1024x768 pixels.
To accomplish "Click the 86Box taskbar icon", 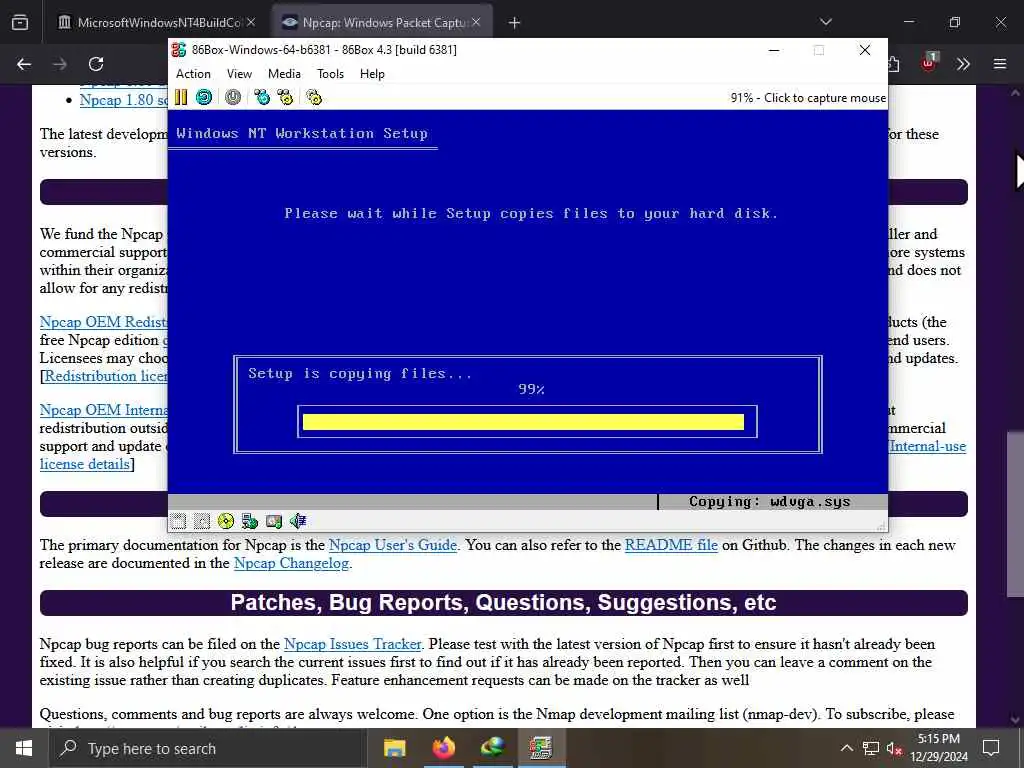I will pyautogui.click(x=541, y=748).
